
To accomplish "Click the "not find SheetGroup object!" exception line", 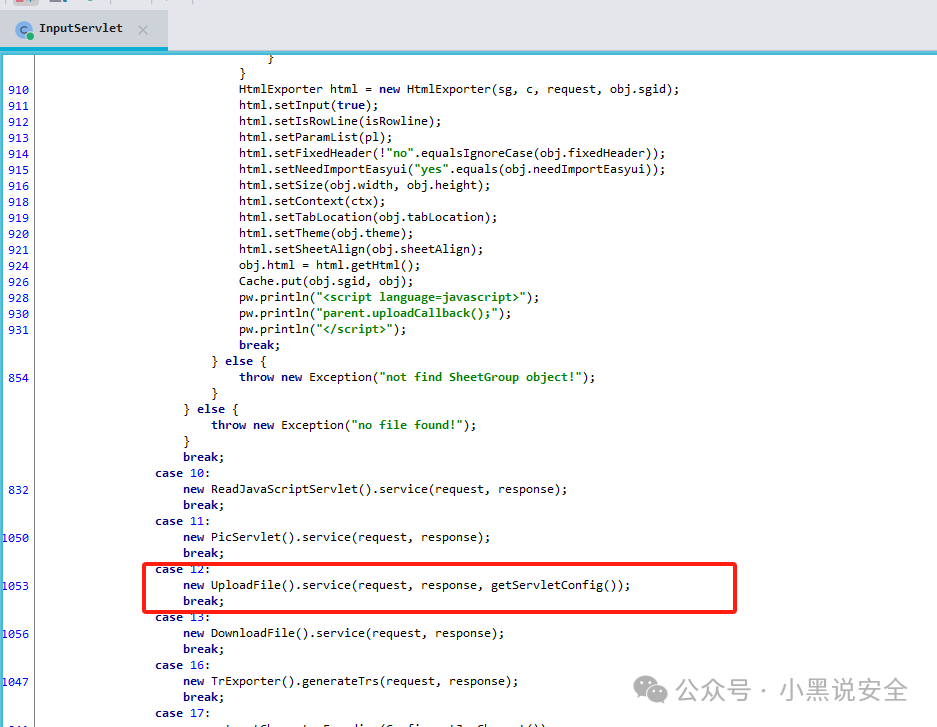I will 417,377.
